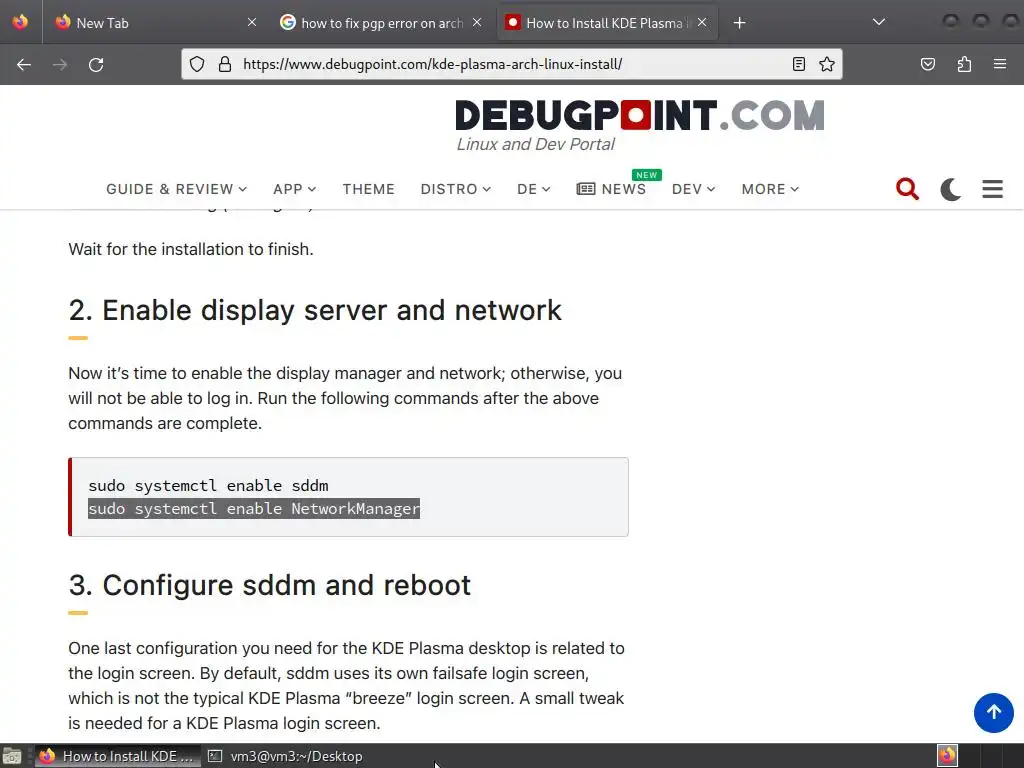
Task: Open Firefox application hamburger menu
Action: click(x=999, y=64)
